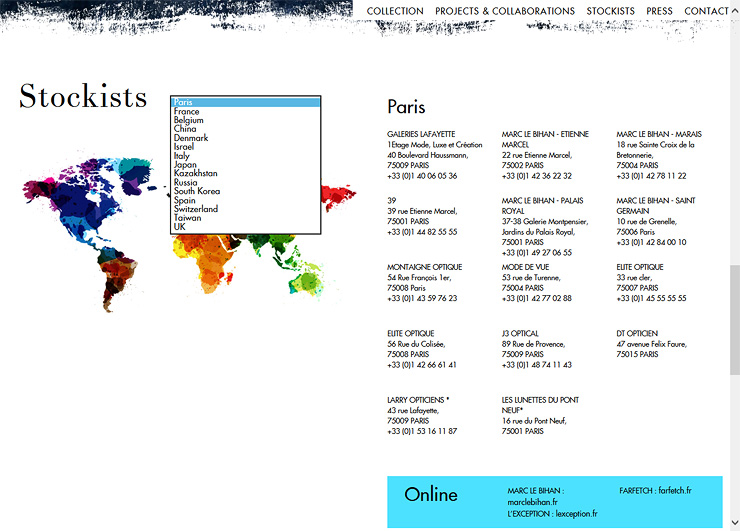740x531 pixels.
Task: Click Marc Le Bihan - Etienne Marcel entry
Action: click(545, 139)
